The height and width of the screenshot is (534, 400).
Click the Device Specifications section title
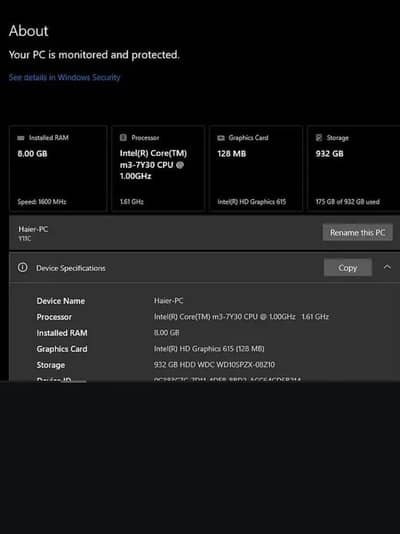tap(71, 268)
